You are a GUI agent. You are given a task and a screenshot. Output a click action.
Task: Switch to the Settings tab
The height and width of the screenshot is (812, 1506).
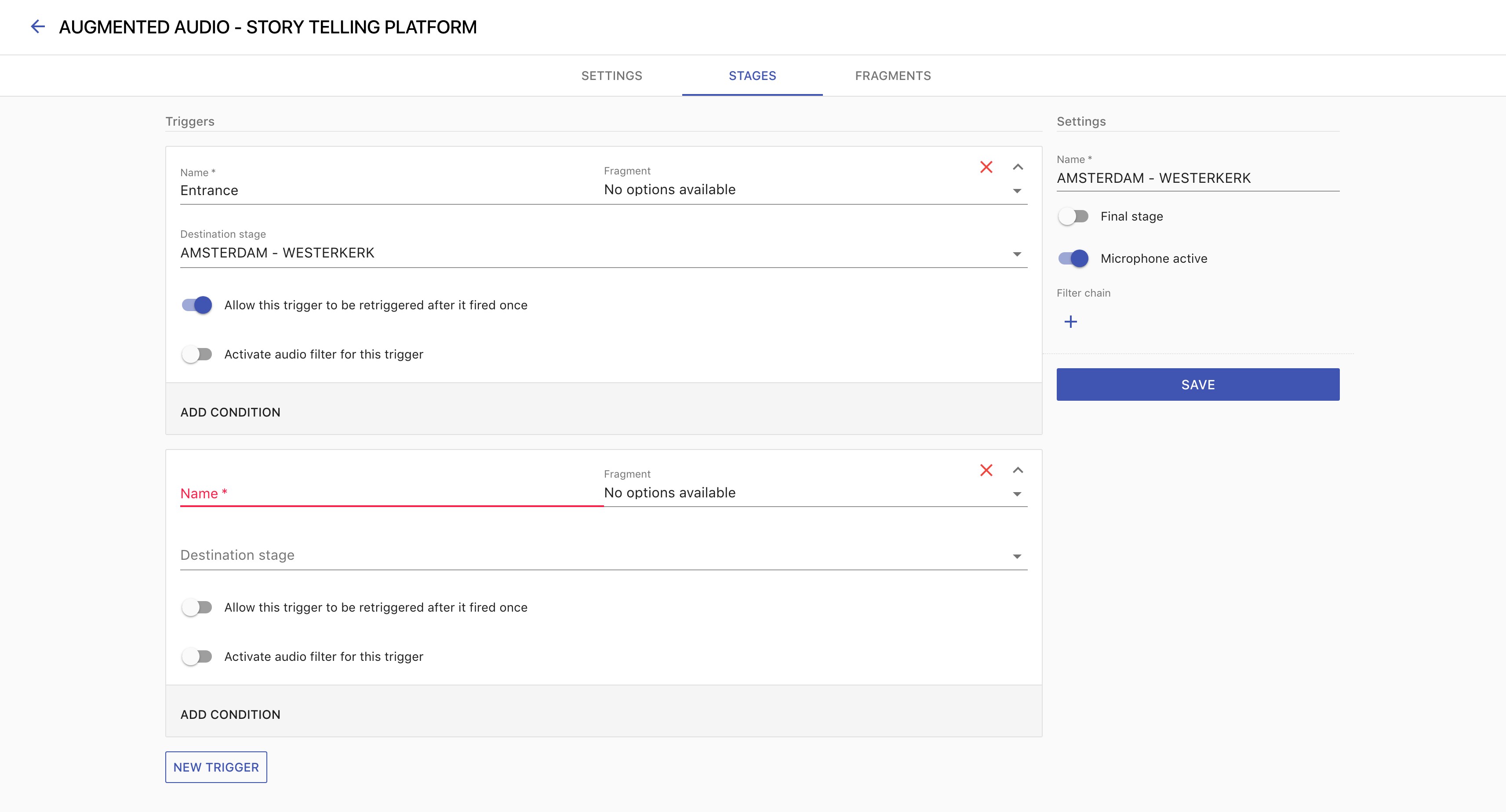click(611, 76)
